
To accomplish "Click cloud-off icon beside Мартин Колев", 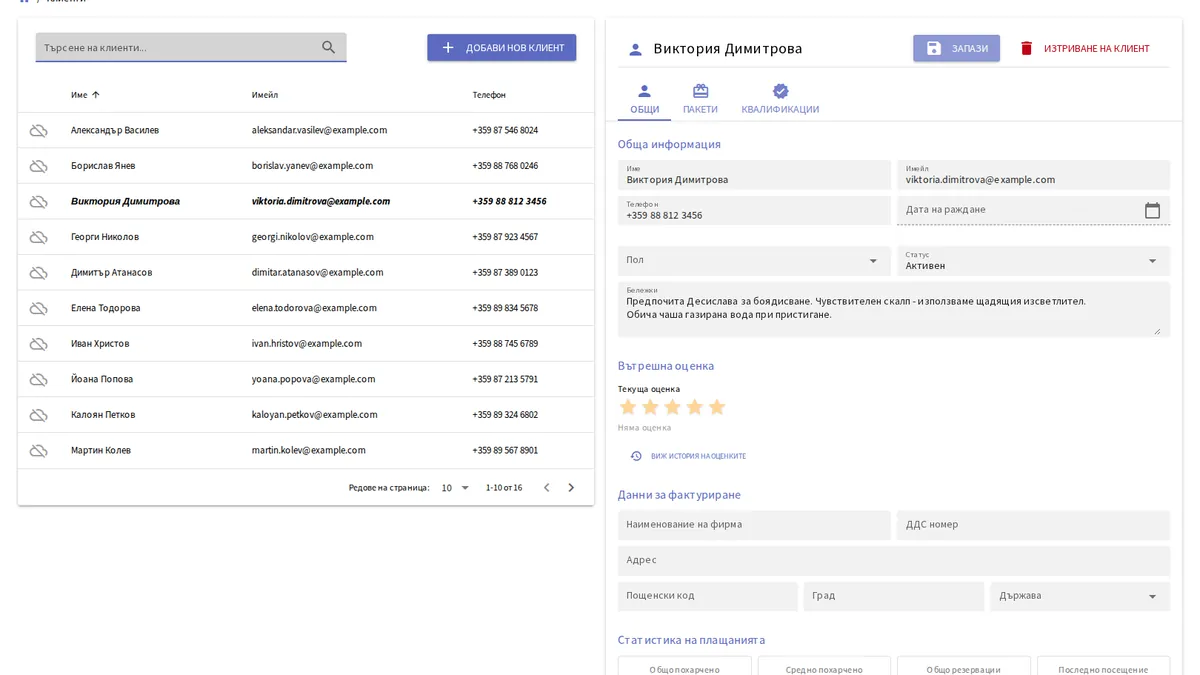I will 38,451.
